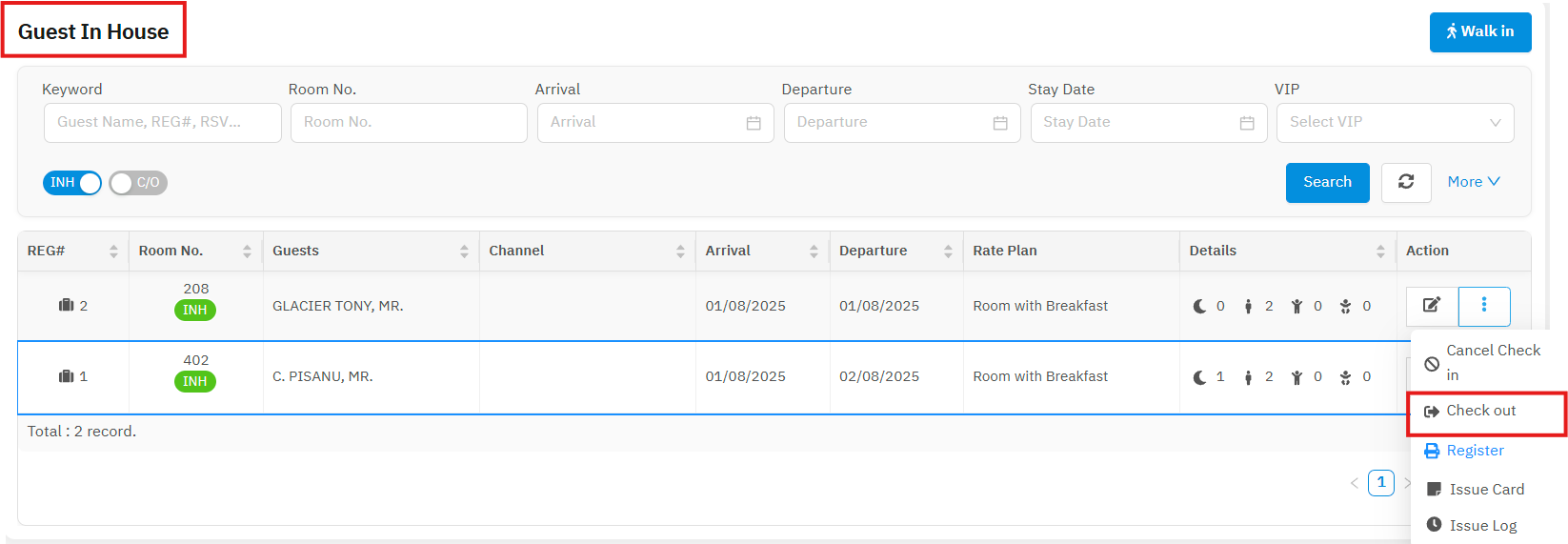1568x544 pixels.
Task: Select Check out from action menu
Action: click(1480, 411)
